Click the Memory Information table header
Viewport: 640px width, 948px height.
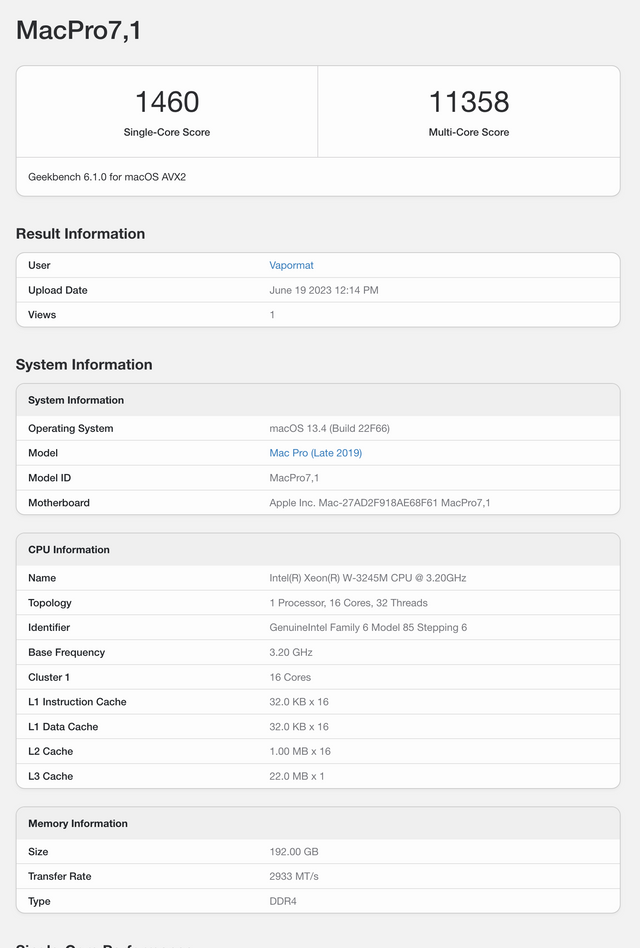coord(318,823)
